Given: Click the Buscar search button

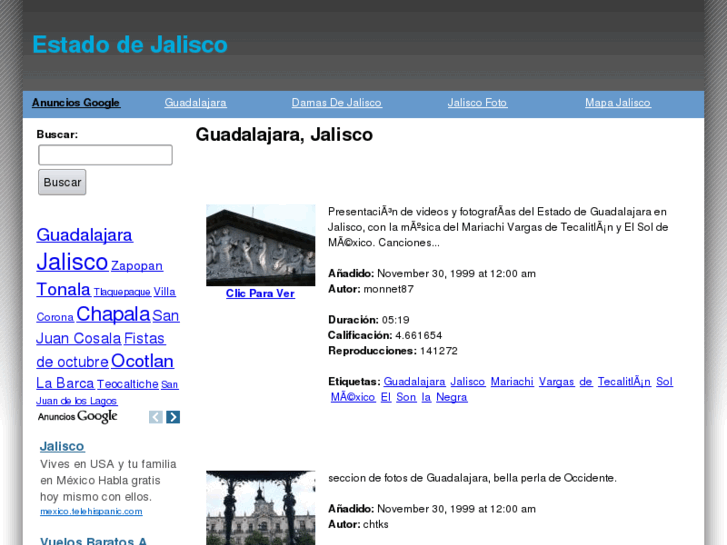Looking at the screenshot, I should [x=62, y=182].
